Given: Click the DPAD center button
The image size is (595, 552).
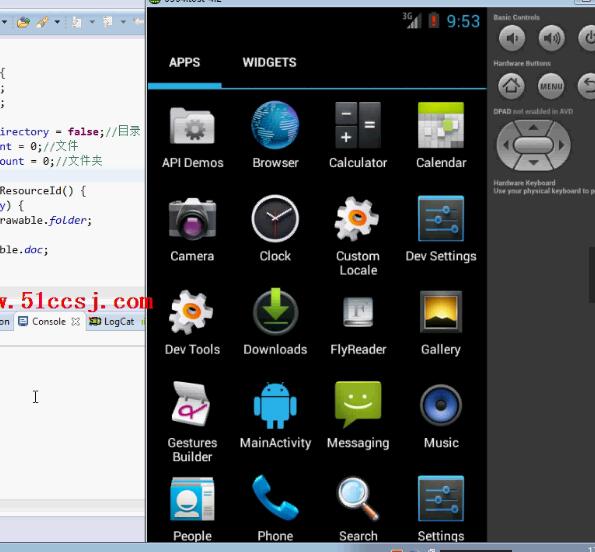Looking at the screenshot, I should click(533, 145).
